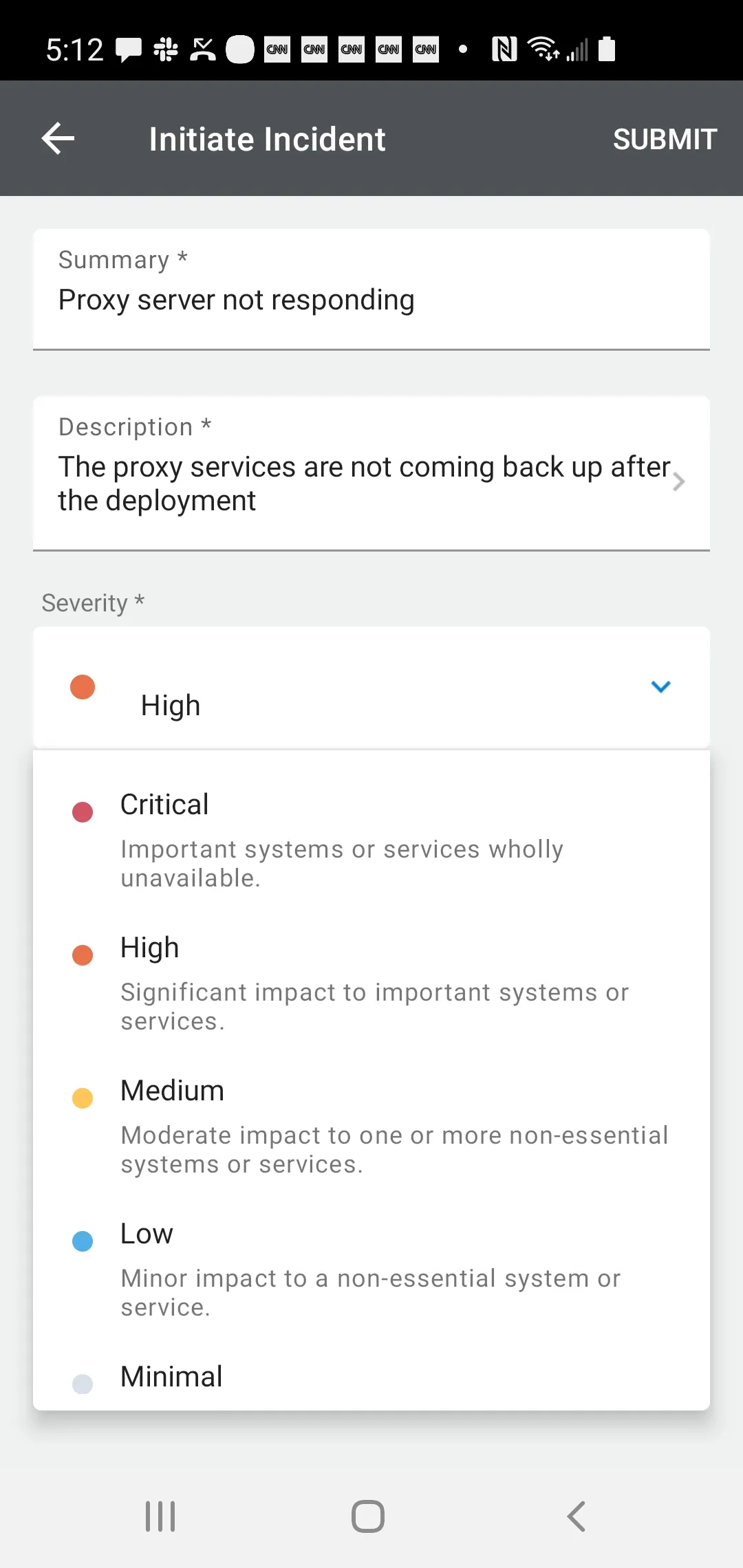Tap the NFC status icon
This screenshot has width=743, height=1568.
(504, 50)
